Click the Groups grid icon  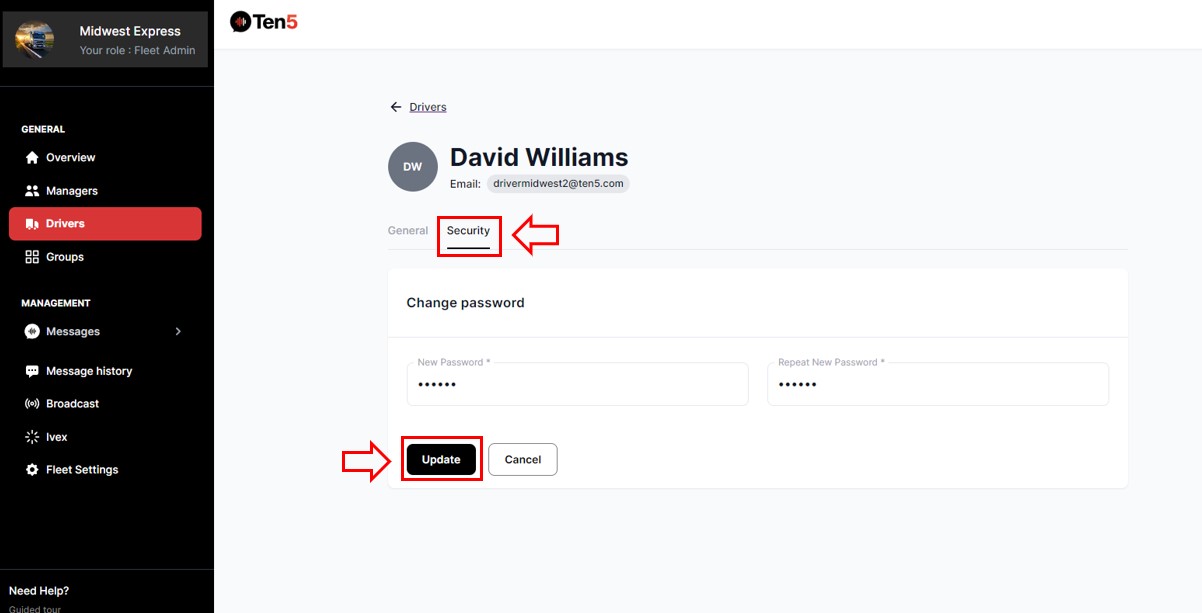[32, 257]
